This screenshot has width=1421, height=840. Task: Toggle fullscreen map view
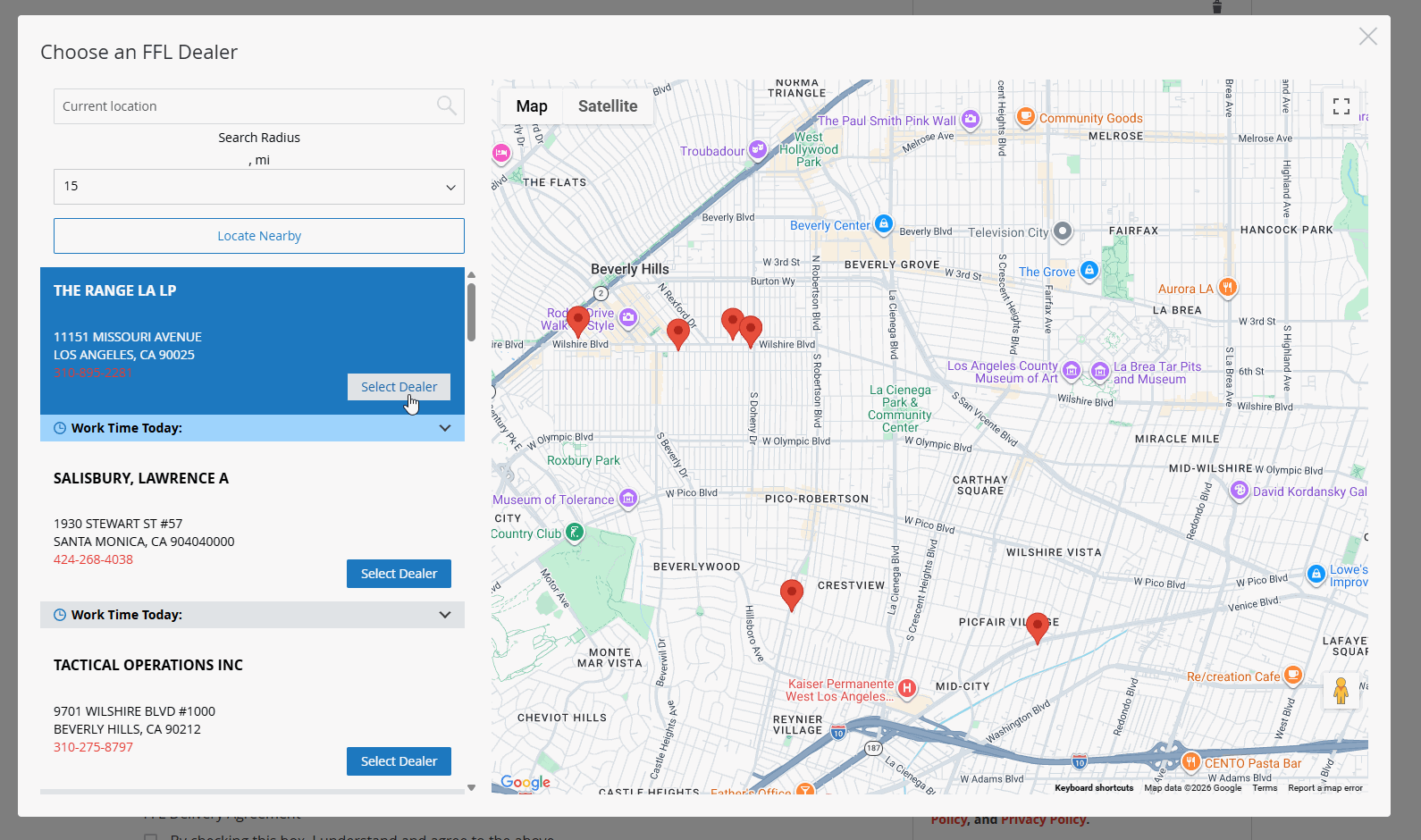tap(1341, 106)
